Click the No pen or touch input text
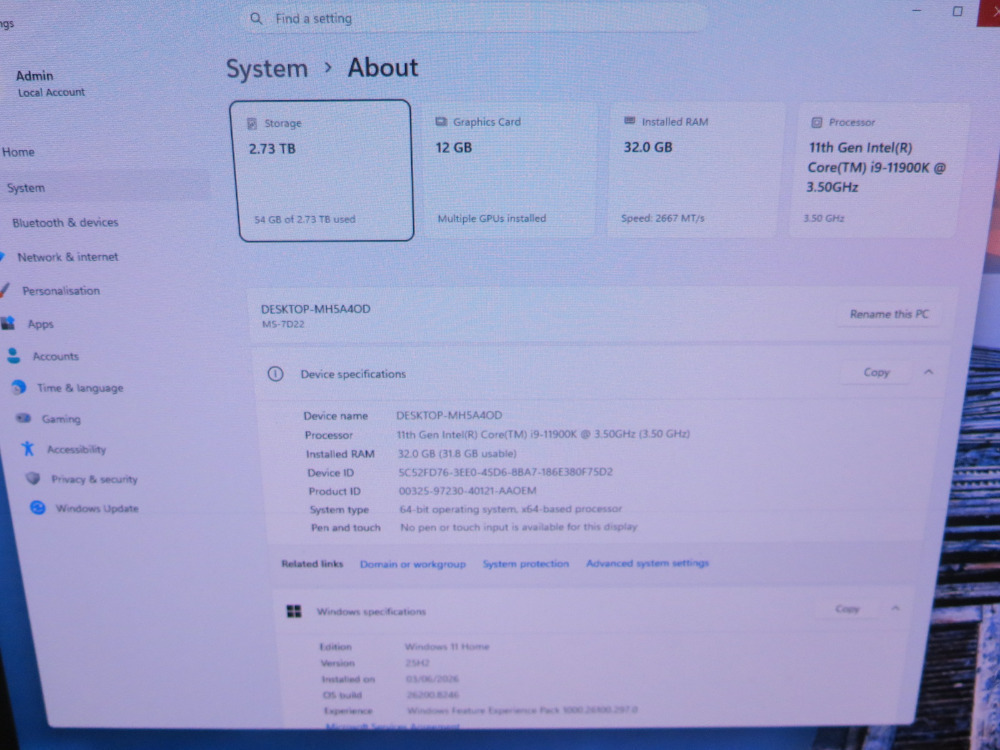This screenshot has width=1000, height=750. 518,527
